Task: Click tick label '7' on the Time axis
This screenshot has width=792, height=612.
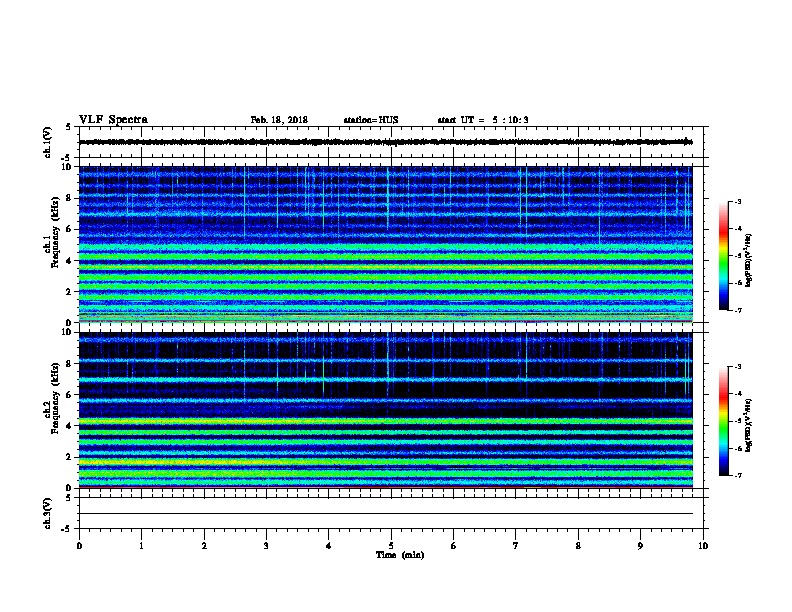Action: 516,546
